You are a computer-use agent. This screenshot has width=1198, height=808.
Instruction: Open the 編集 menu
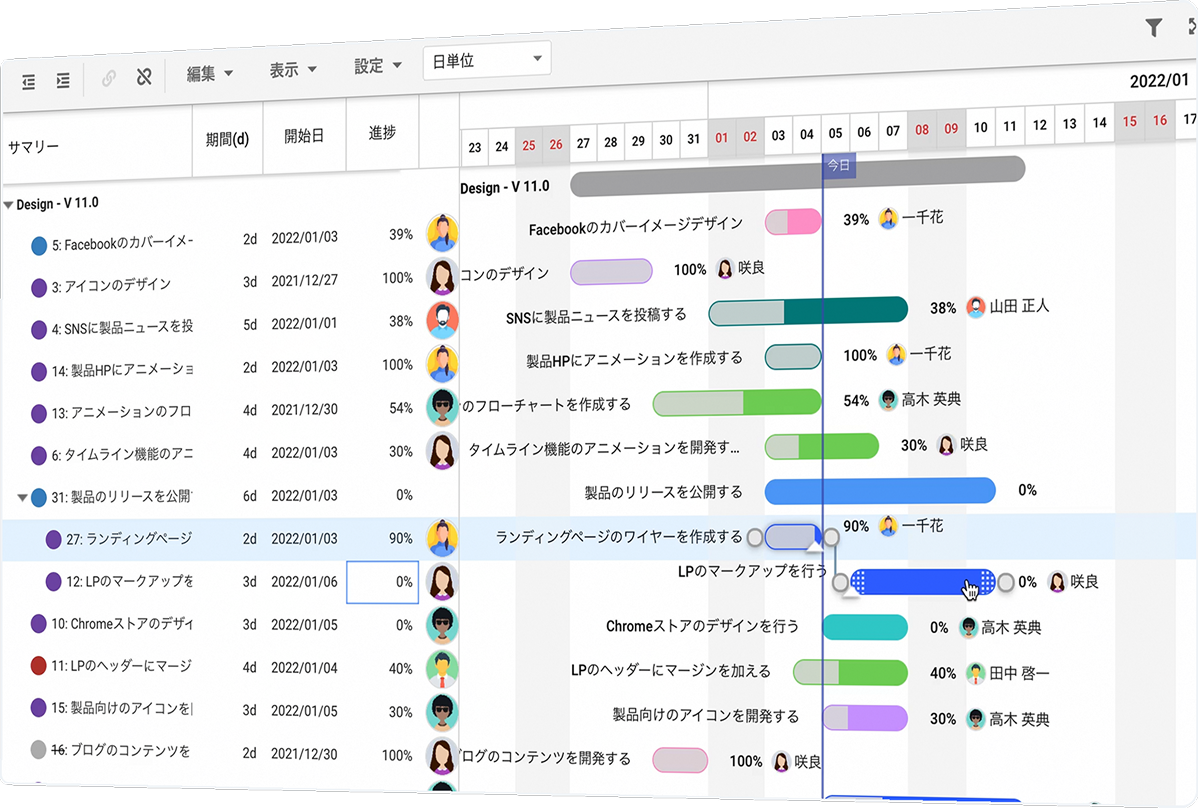tap(210, 73)
